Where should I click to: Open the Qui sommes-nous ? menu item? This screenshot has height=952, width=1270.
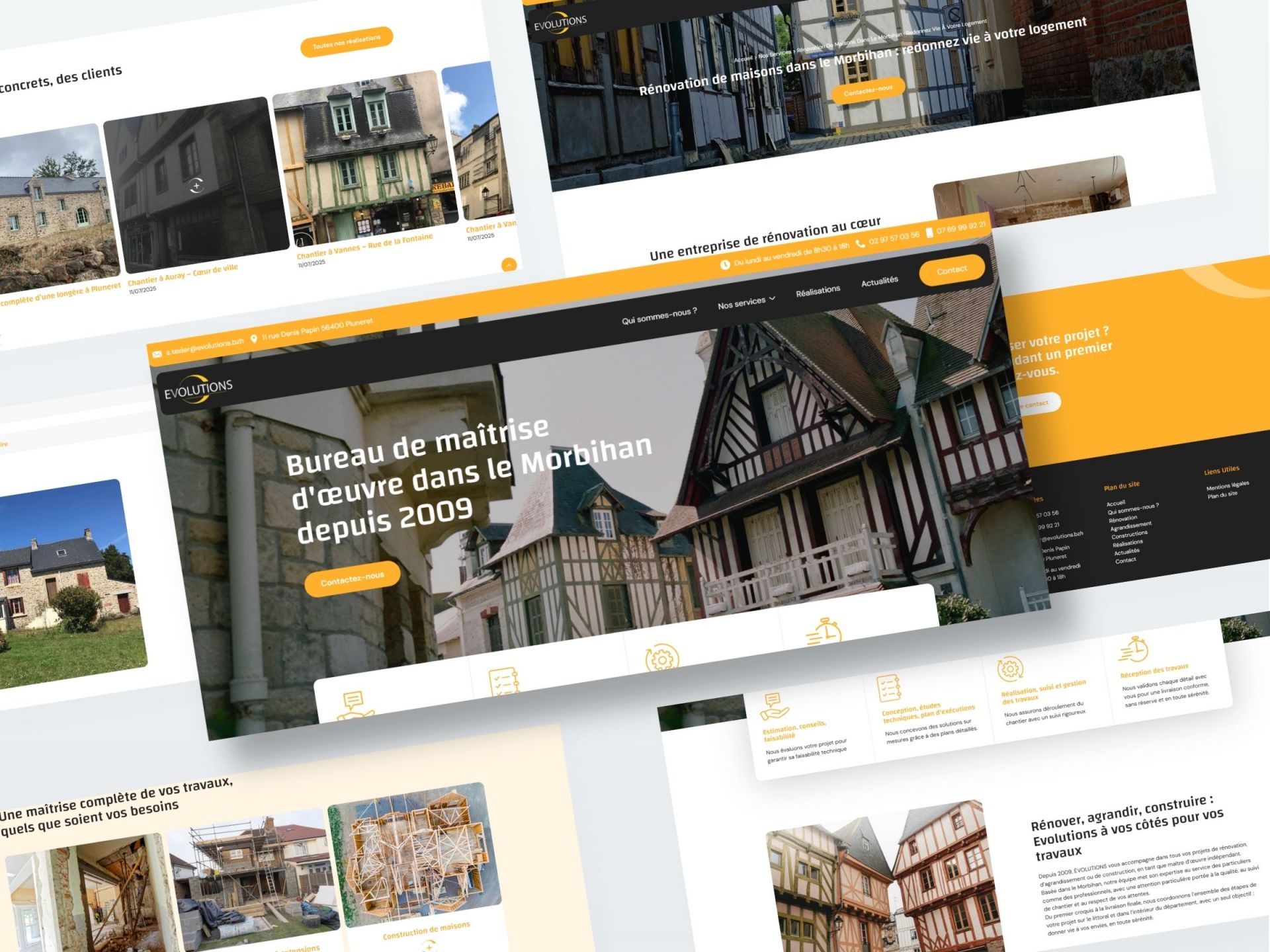[659, 315]
